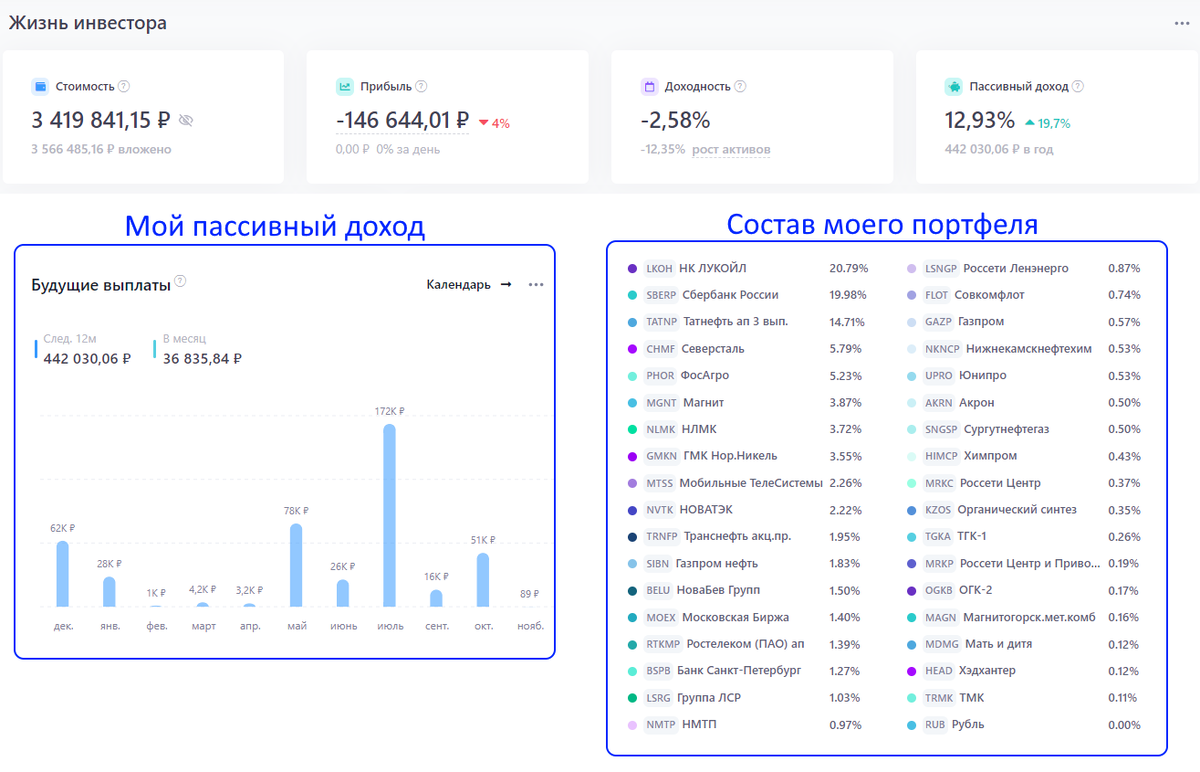
Task: Select the май 78K ₽ bar
Action: coord(296,565)
